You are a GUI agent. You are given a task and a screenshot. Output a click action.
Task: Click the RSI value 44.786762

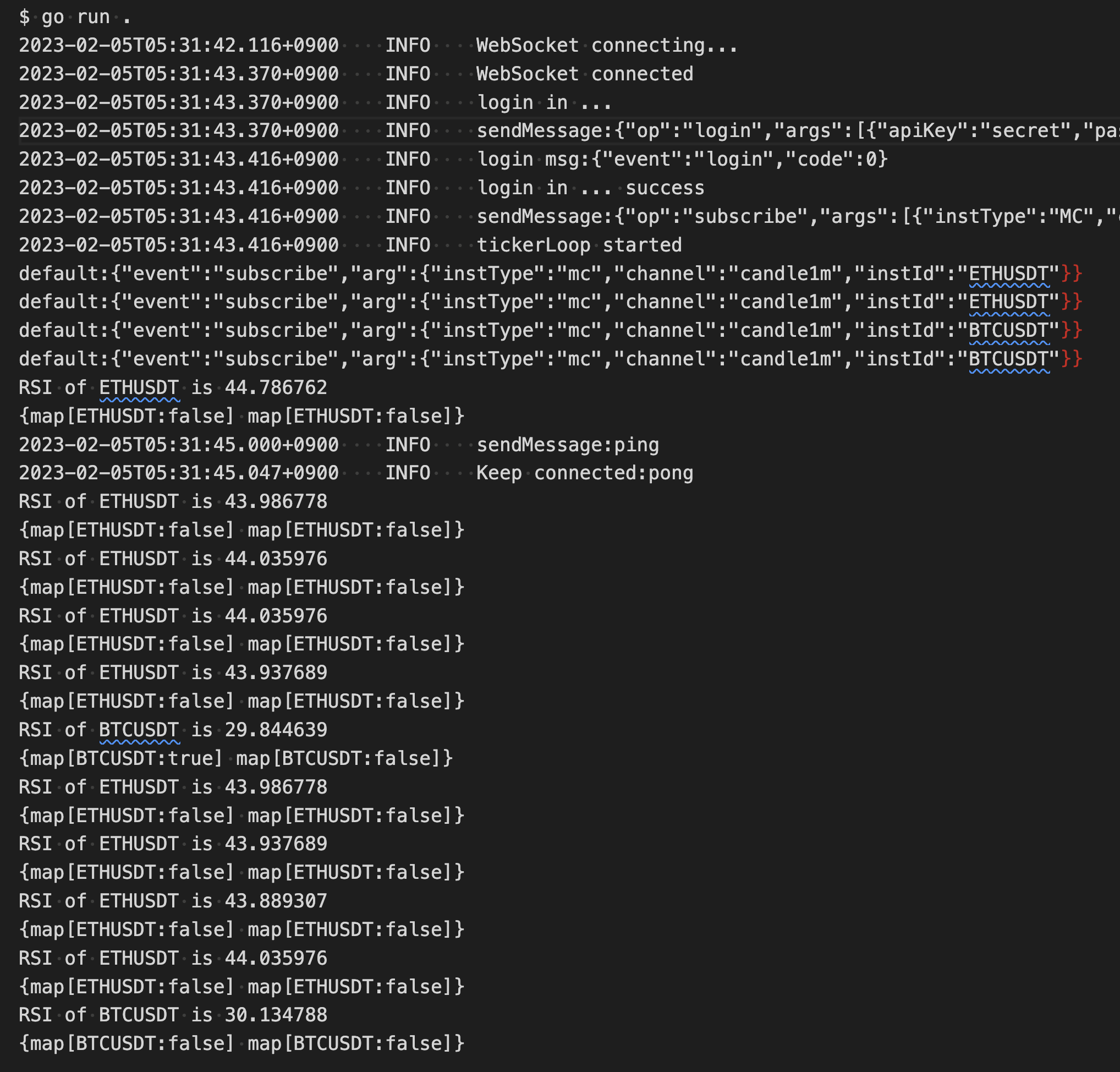276,388
